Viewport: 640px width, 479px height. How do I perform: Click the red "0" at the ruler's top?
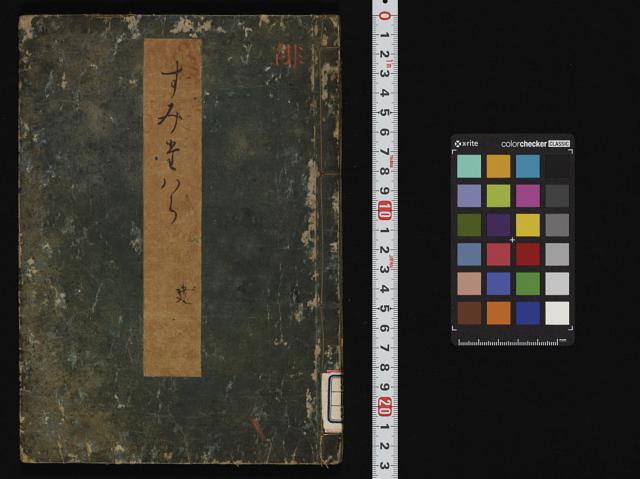385,16
